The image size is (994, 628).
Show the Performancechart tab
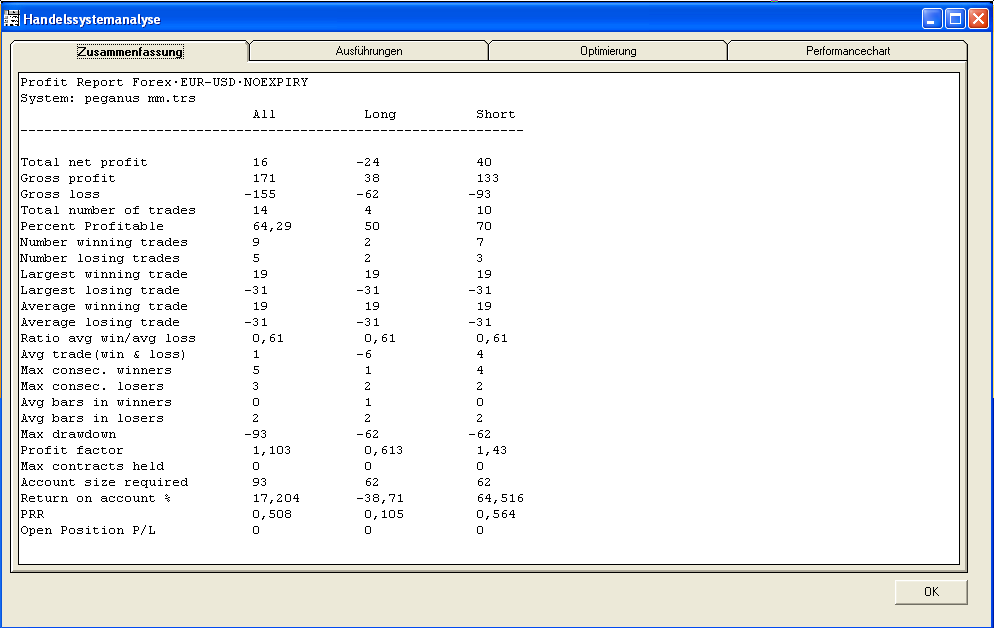click(x=847, y=51)
